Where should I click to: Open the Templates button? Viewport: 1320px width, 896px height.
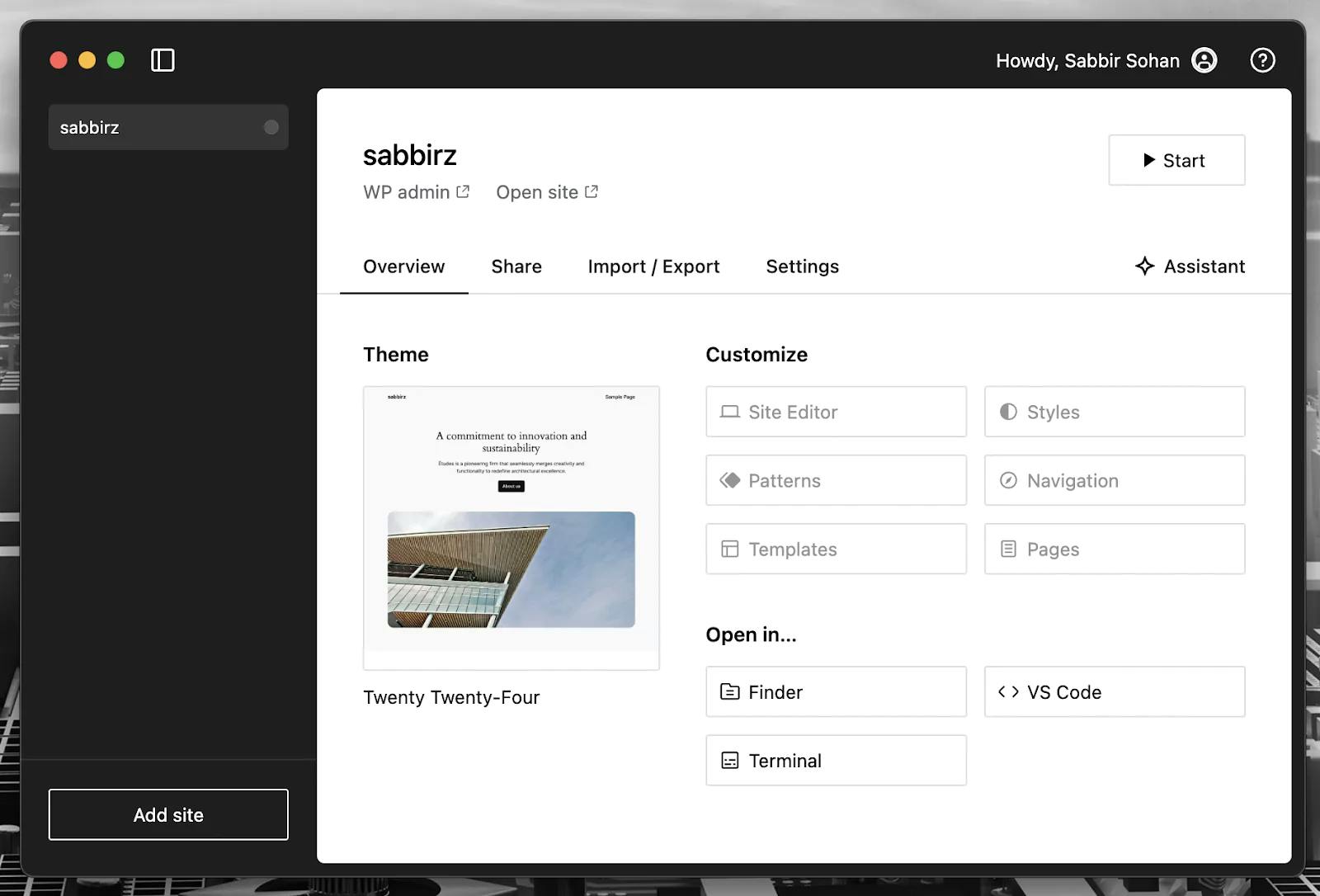(x=836, y=549)
